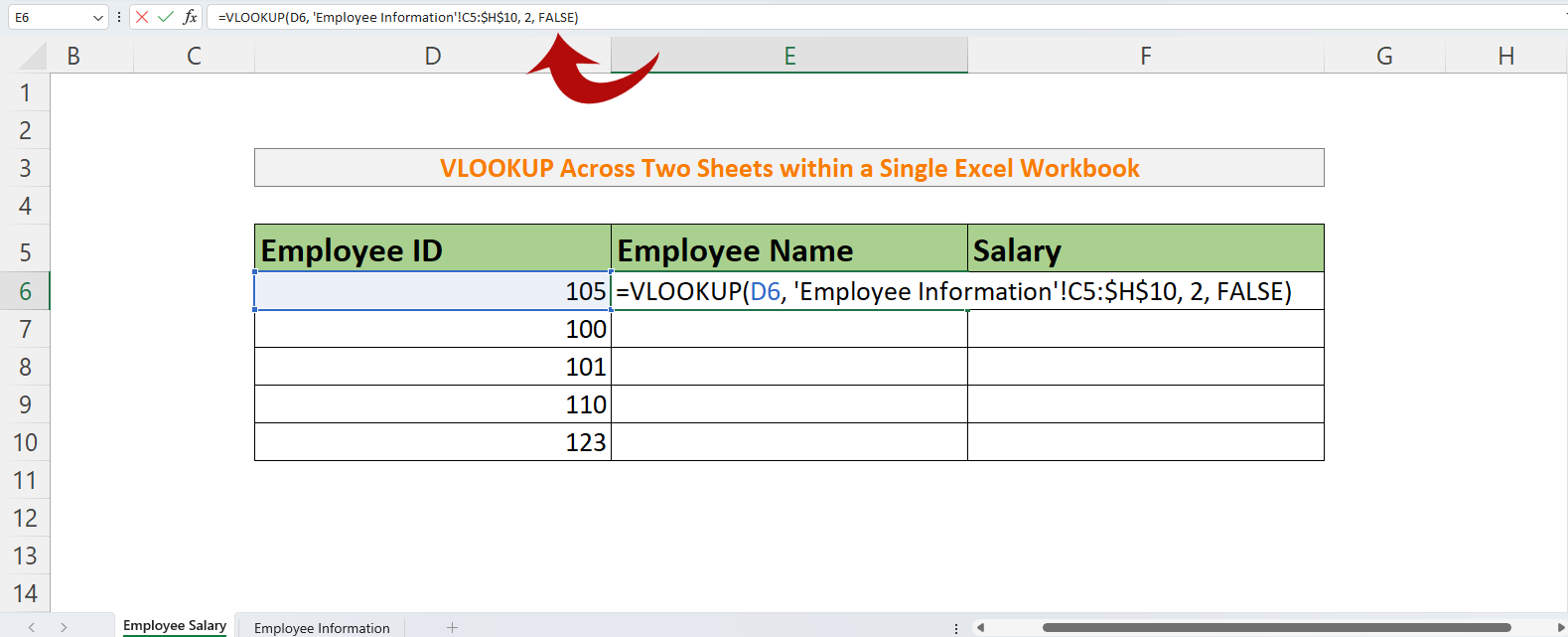Select empty Employee Name cell for ID 101
The height and width of the screenshot is (637, 1568).
(x=789, y=367)
